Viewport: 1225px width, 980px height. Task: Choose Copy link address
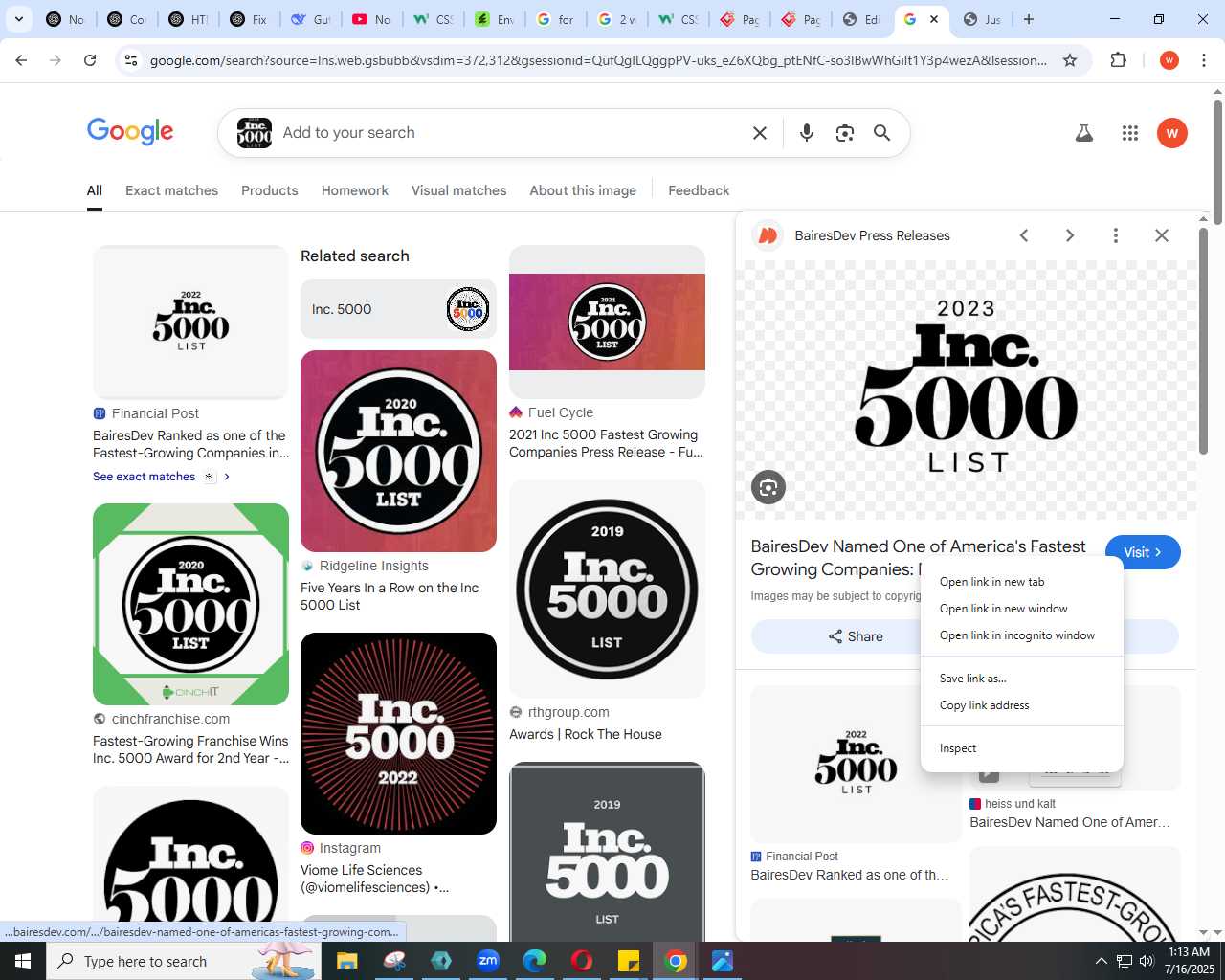click(1021, 705)
